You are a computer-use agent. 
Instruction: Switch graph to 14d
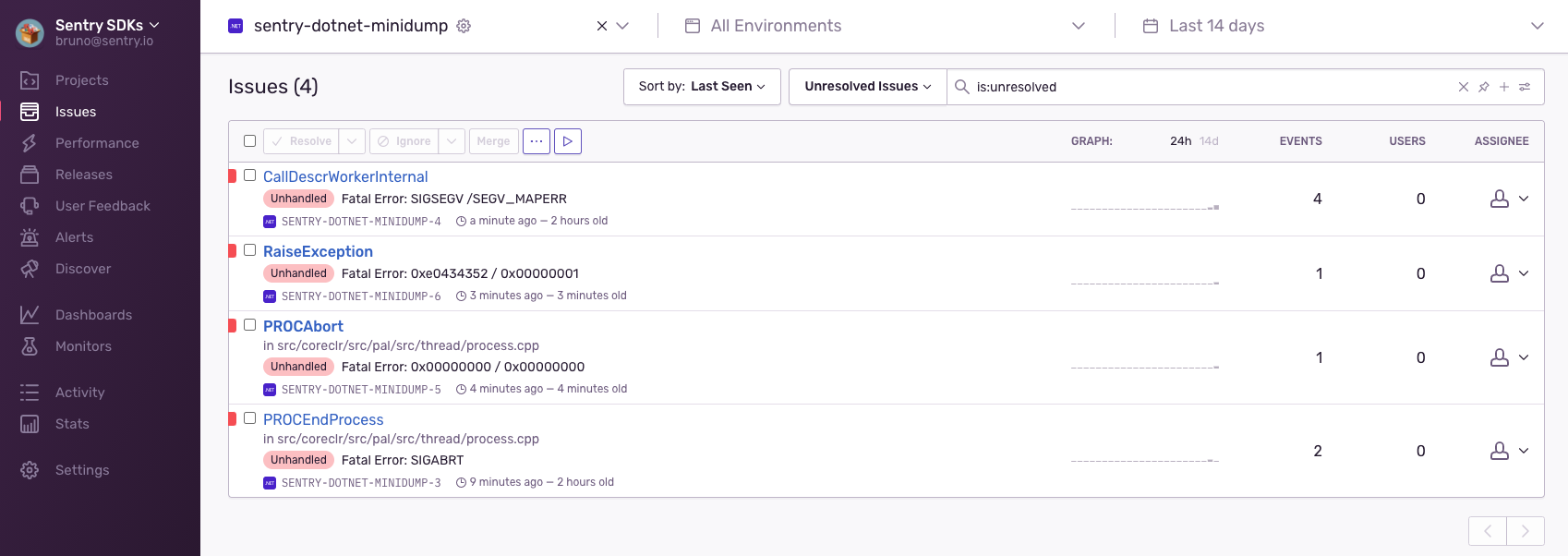1209,141
